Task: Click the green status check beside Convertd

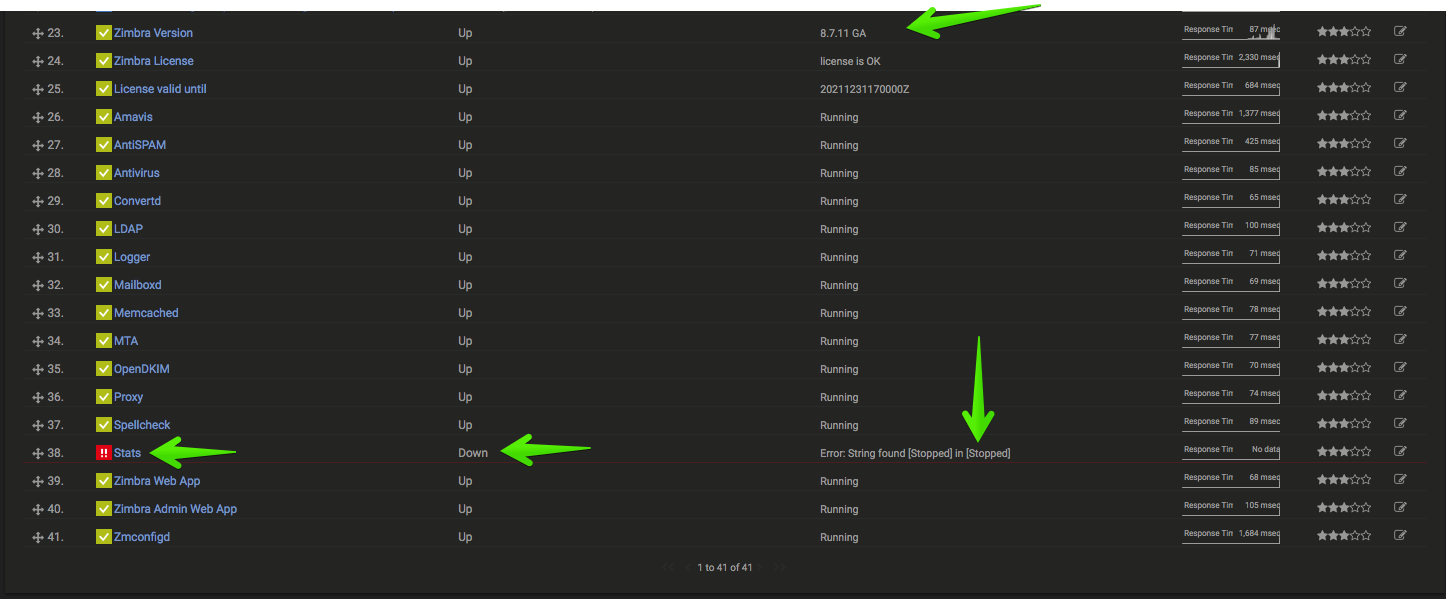Action: point(103,201)
